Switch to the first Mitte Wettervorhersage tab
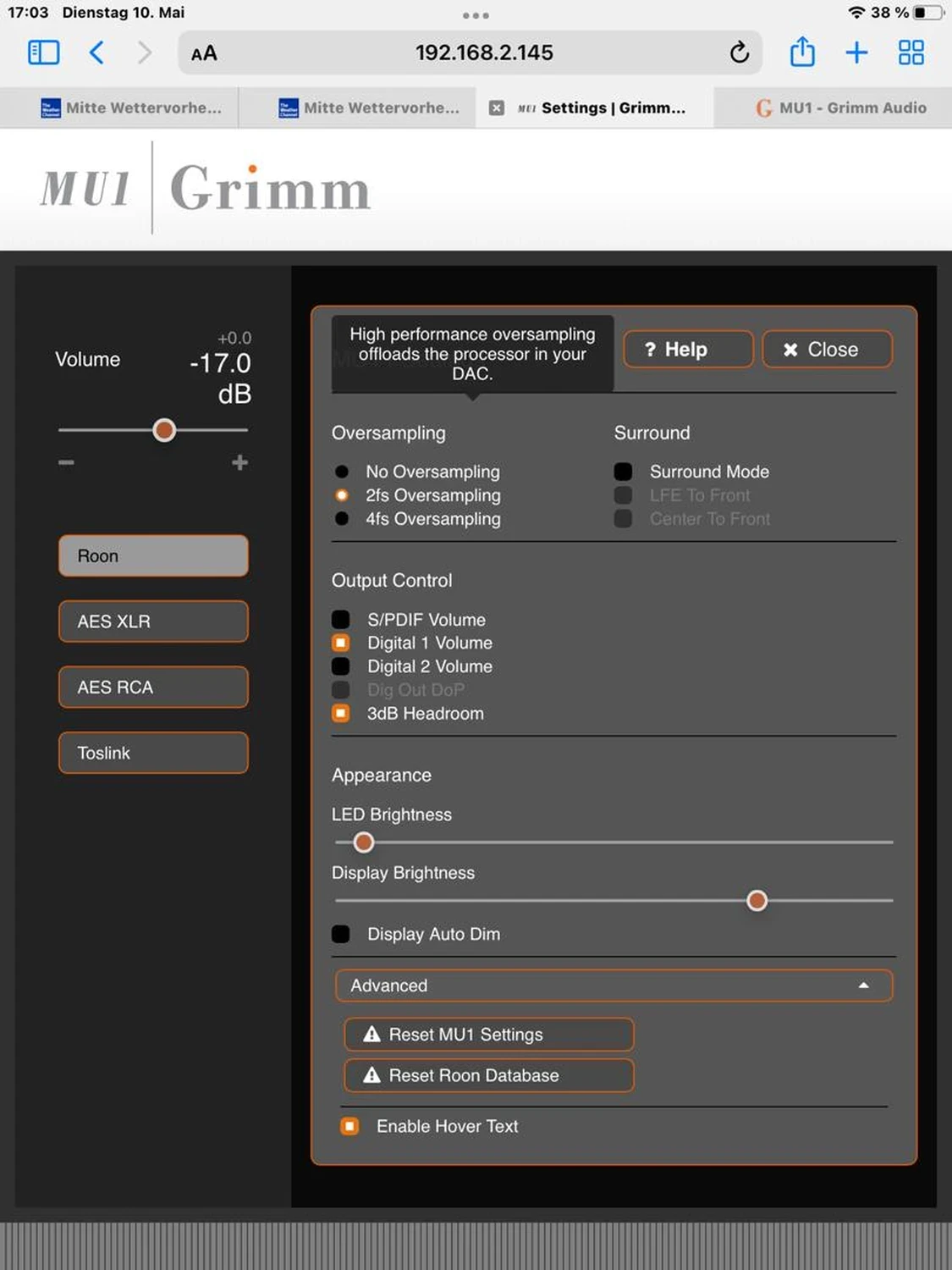952x1270 pixels. click(132, 108)
